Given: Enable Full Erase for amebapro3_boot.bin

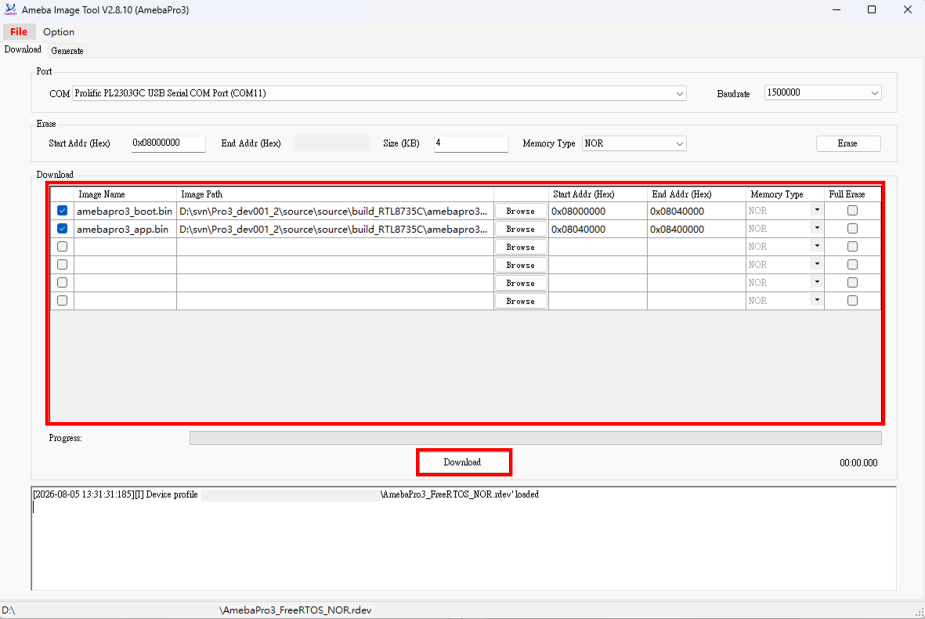Looking at the screenshot, I should 852,211.
